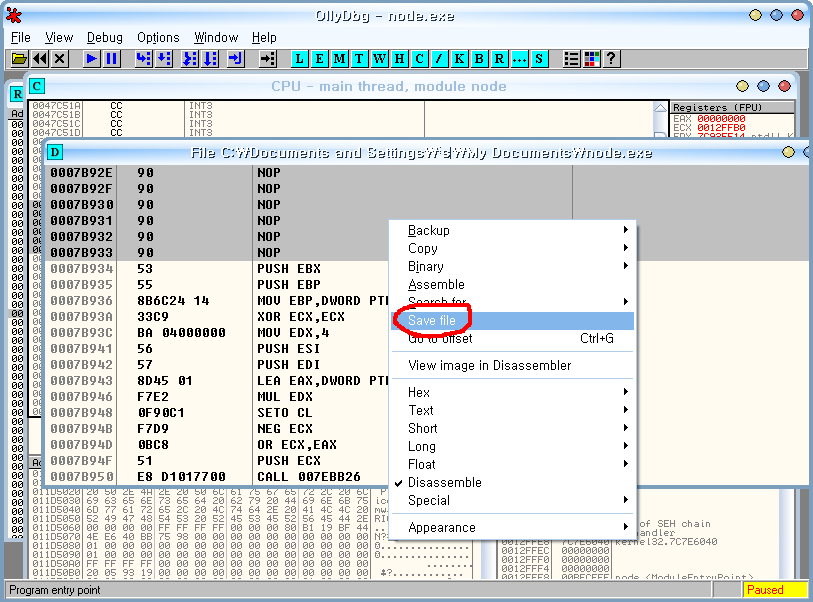Expand the Binary submenu arrow
The width and height of the screenshot is (813, 602).
(626, 266)
